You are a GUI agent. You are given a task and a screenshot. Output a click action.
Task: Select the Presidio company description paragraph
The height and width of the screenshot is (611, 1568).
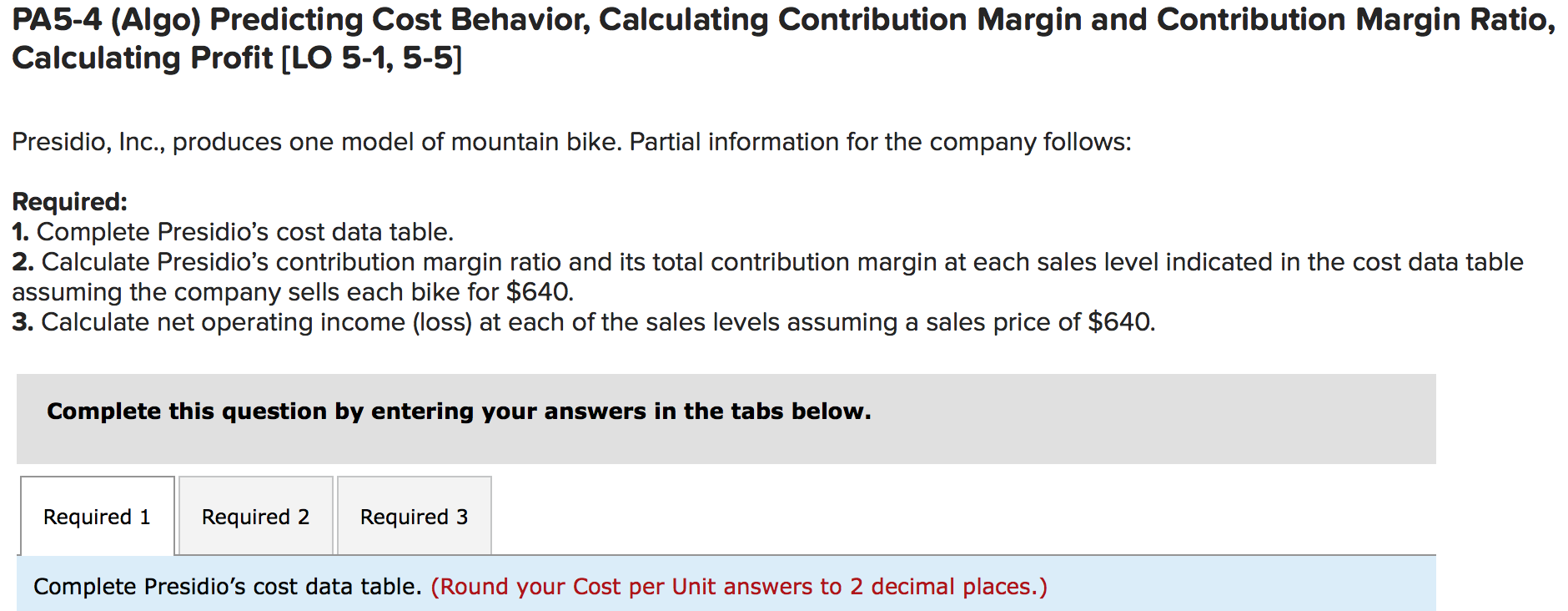point(571,141)
